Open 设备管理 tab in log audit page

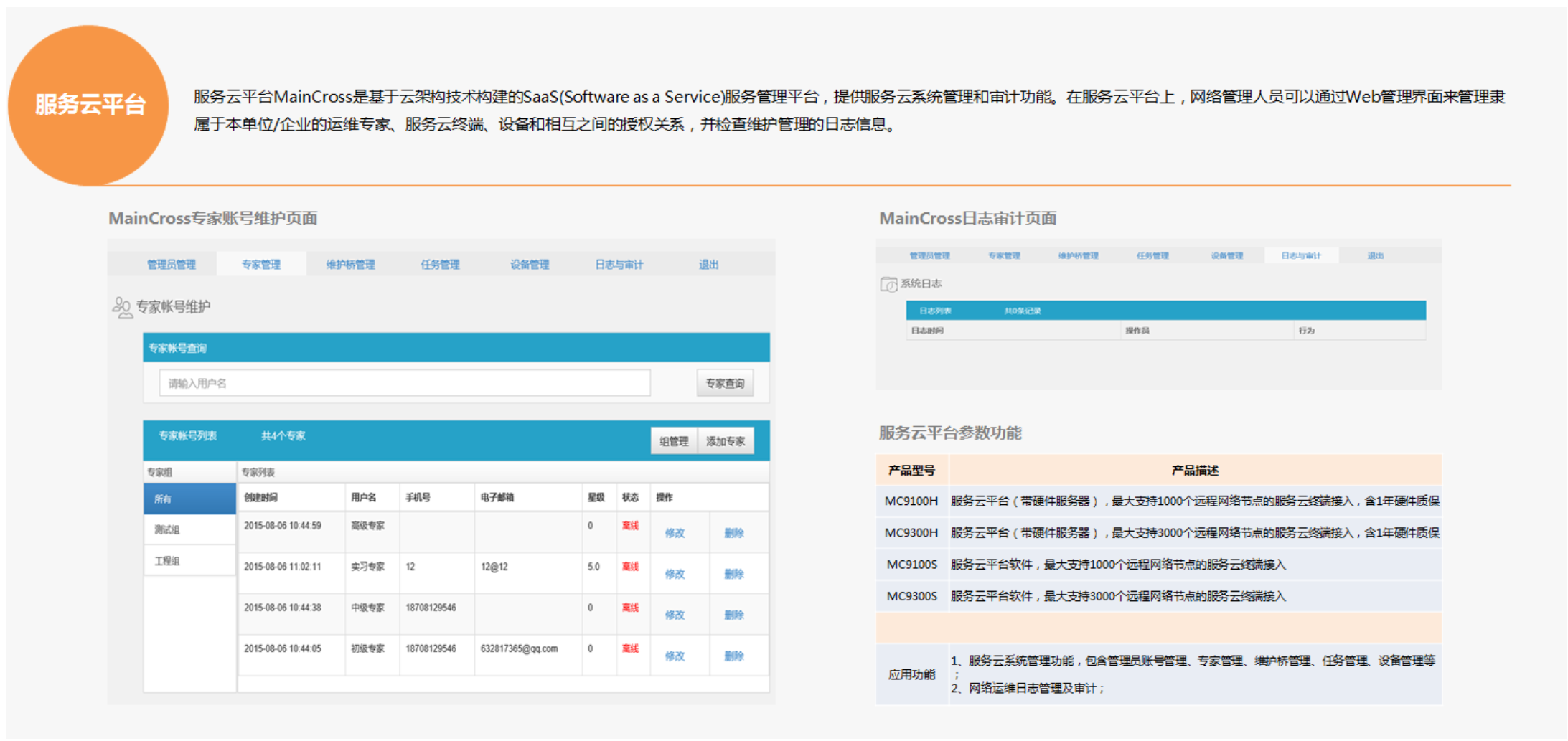tap(1227, 256)
